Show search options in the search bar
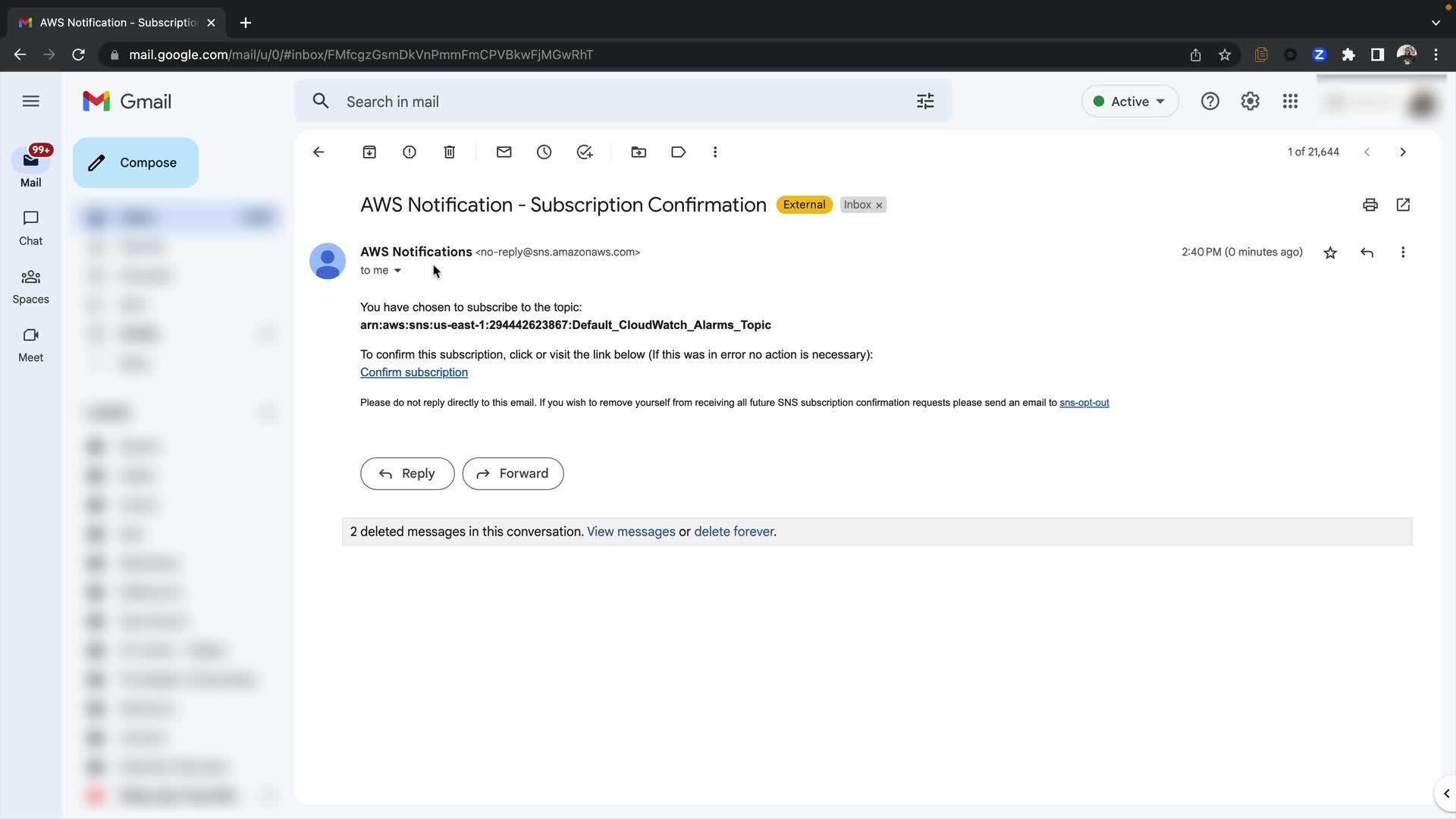 pos(925,102)
